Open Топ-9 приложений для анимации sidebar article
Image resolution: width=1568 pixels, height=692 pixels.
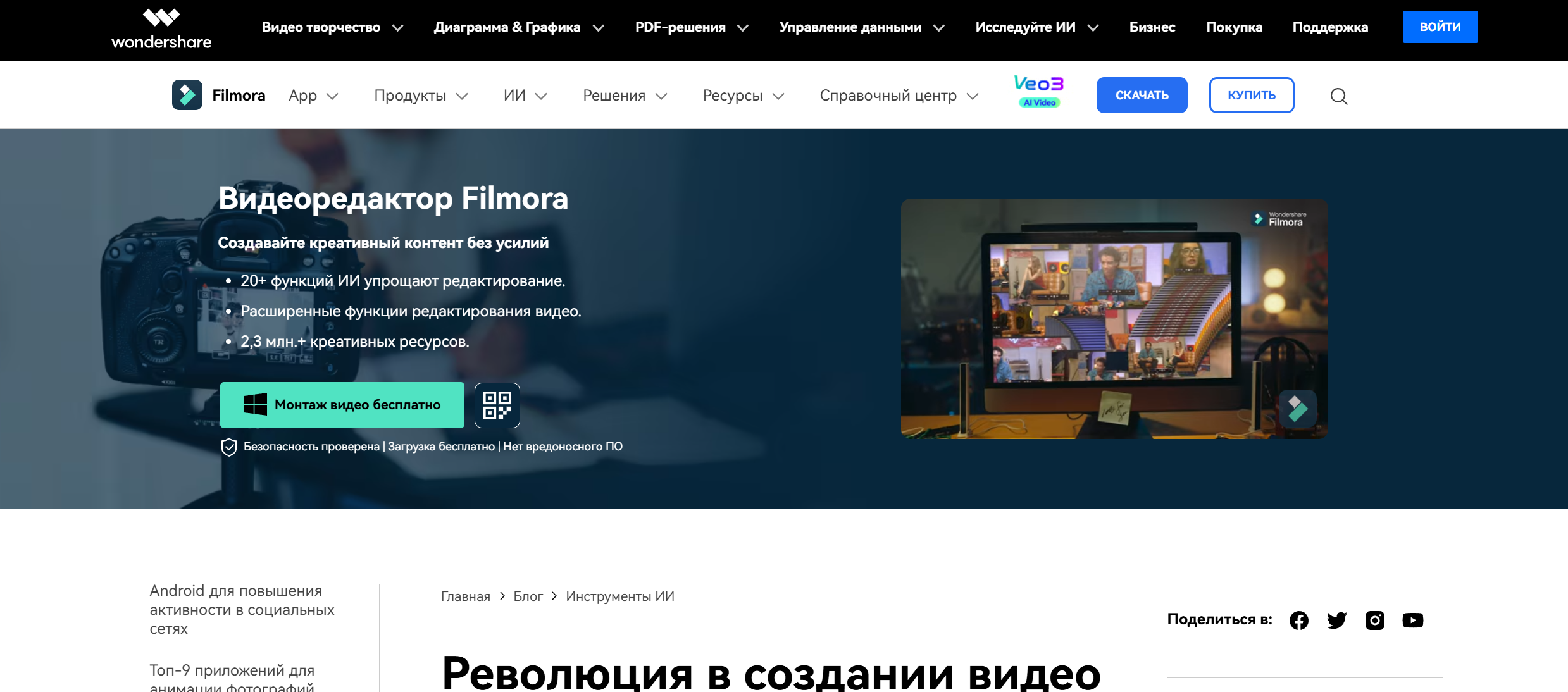coord(232,677)
